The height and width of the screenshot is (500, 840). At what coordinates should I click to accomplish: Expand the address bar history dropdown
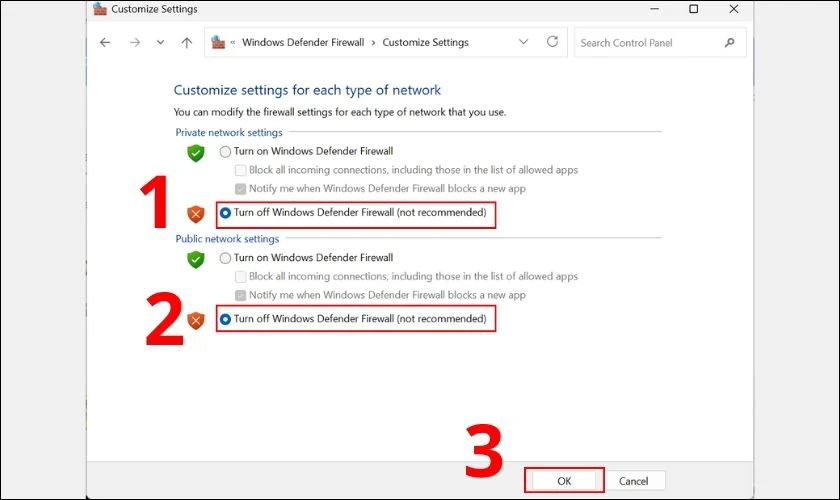pos(523,42)
